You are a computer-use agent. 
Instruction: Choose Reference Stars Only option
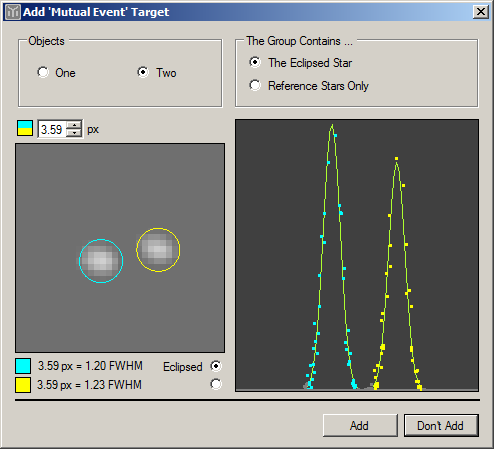(x=255, y=85)
